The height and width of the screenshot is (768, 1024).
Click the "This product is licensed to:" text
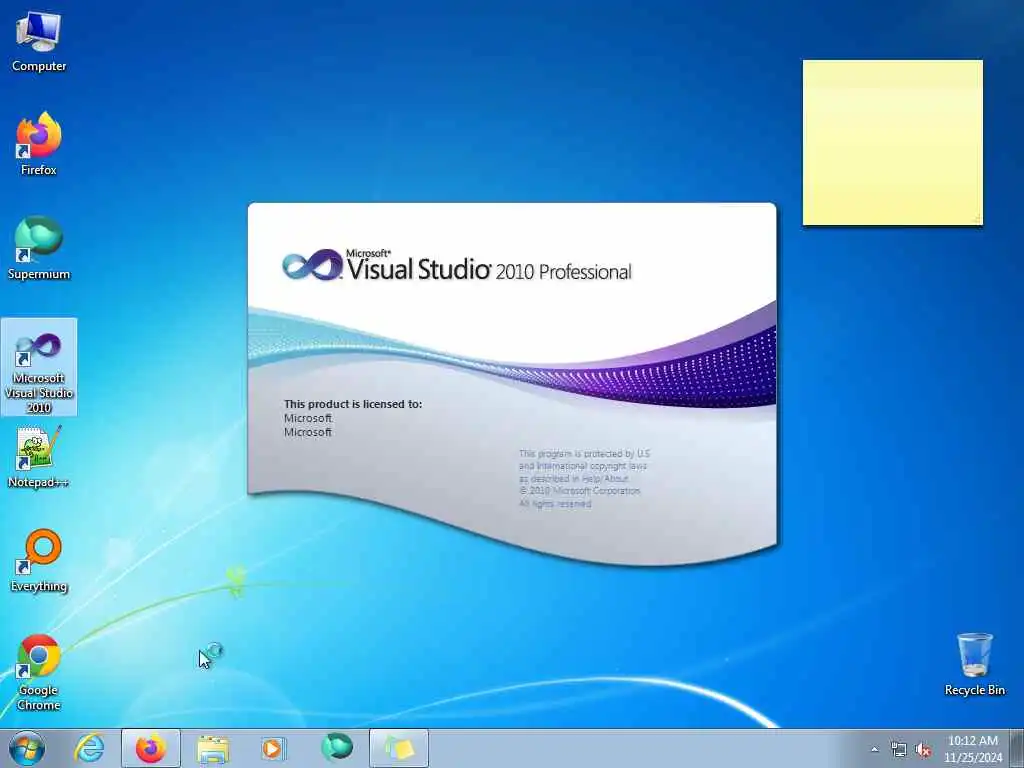click(x=353, y=404)
